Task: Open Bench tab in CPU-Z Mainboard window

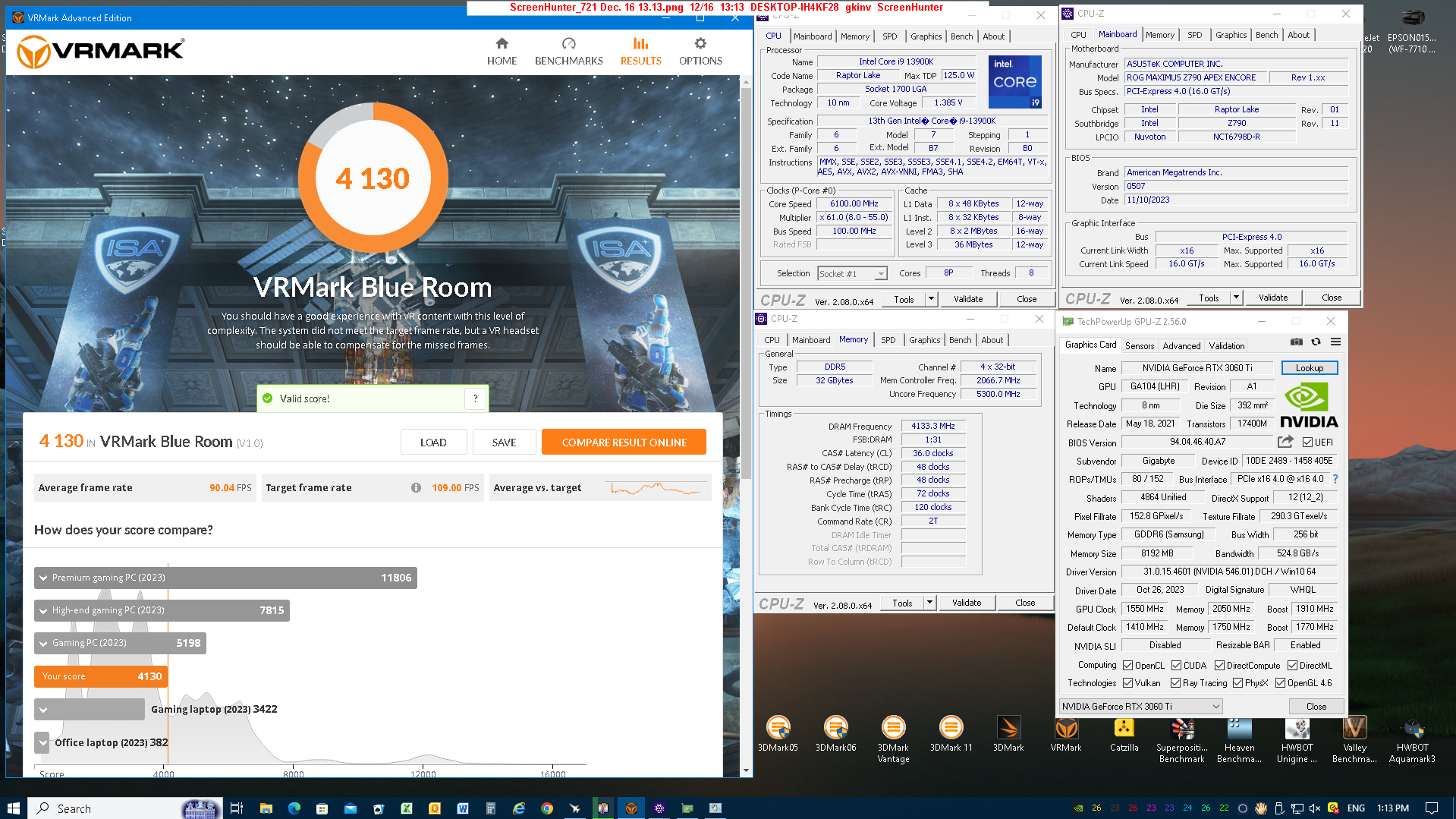Action: 1266,35
